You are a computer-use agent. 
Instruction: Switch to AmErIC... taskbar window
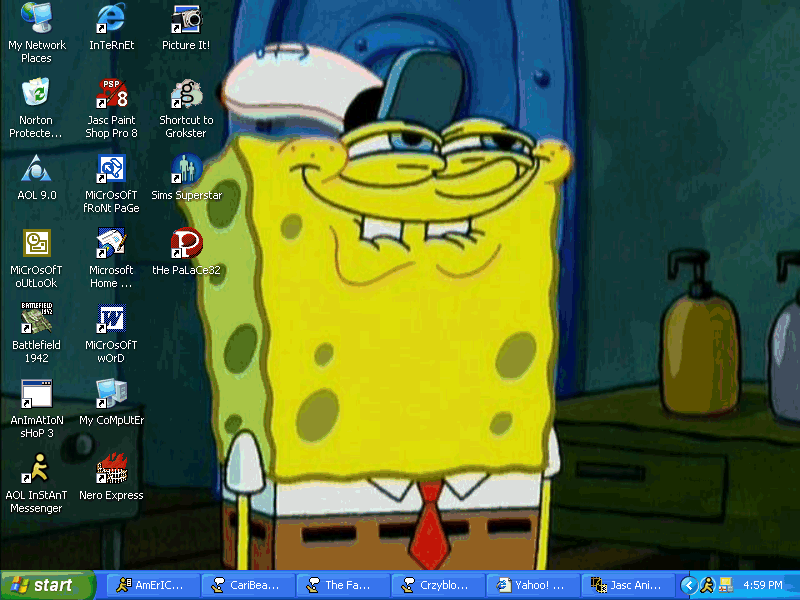[x=153, y=585]
